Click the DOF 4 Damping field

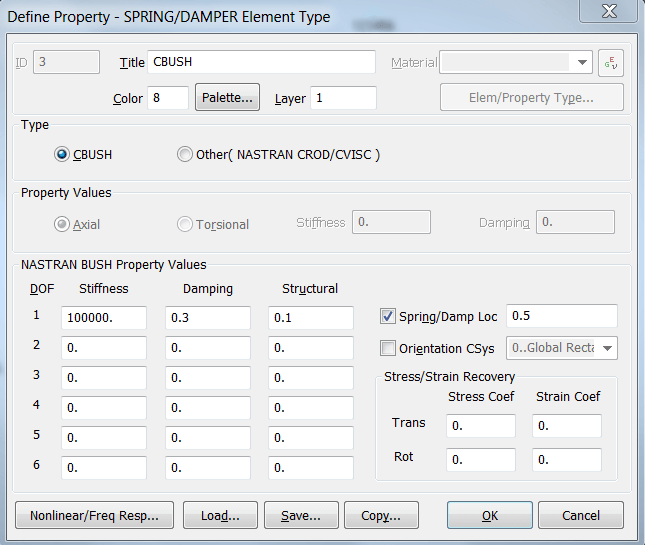(x=208, y=408)
